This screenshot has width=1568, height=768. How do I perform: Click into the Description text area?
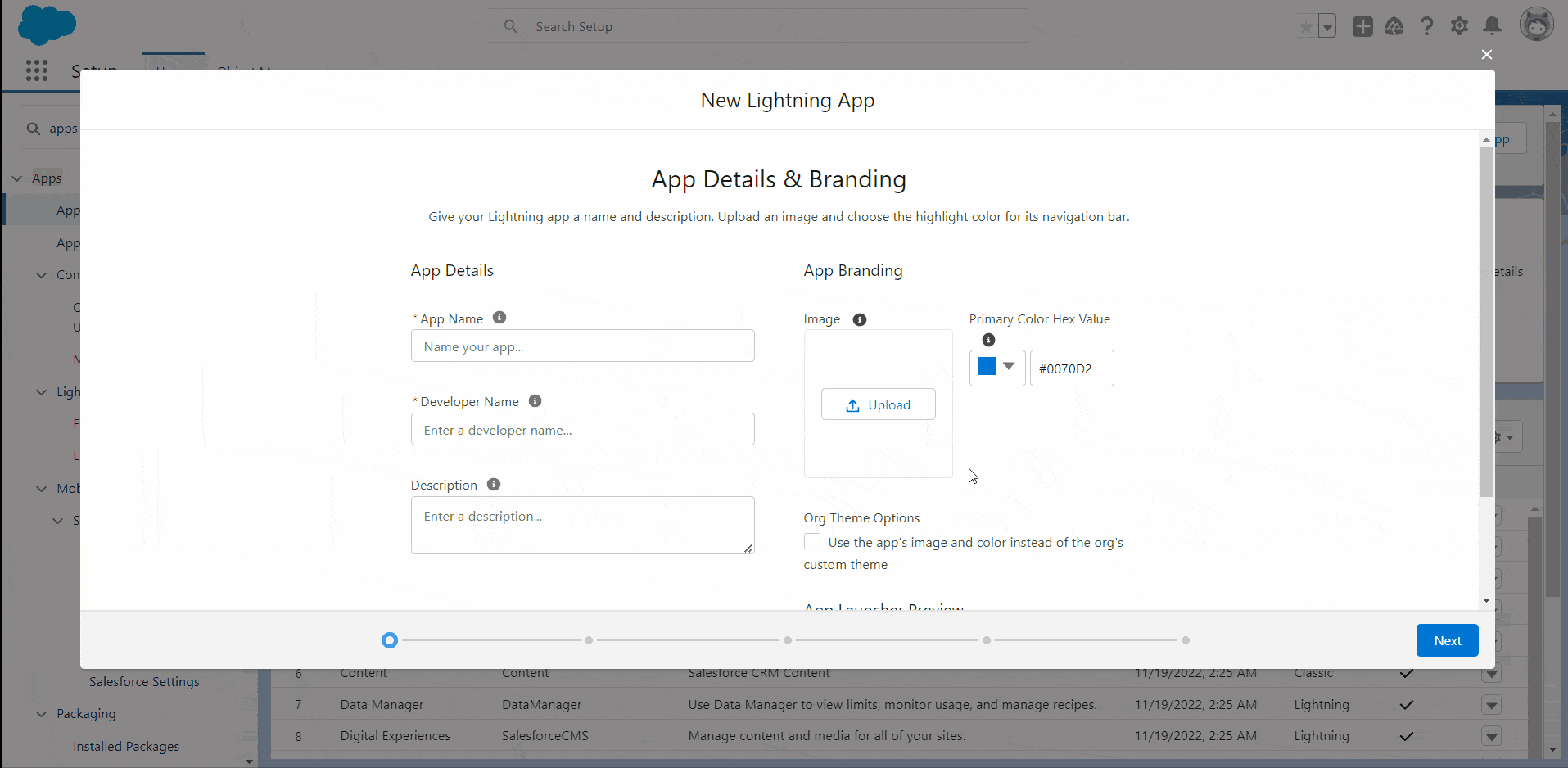583,525
